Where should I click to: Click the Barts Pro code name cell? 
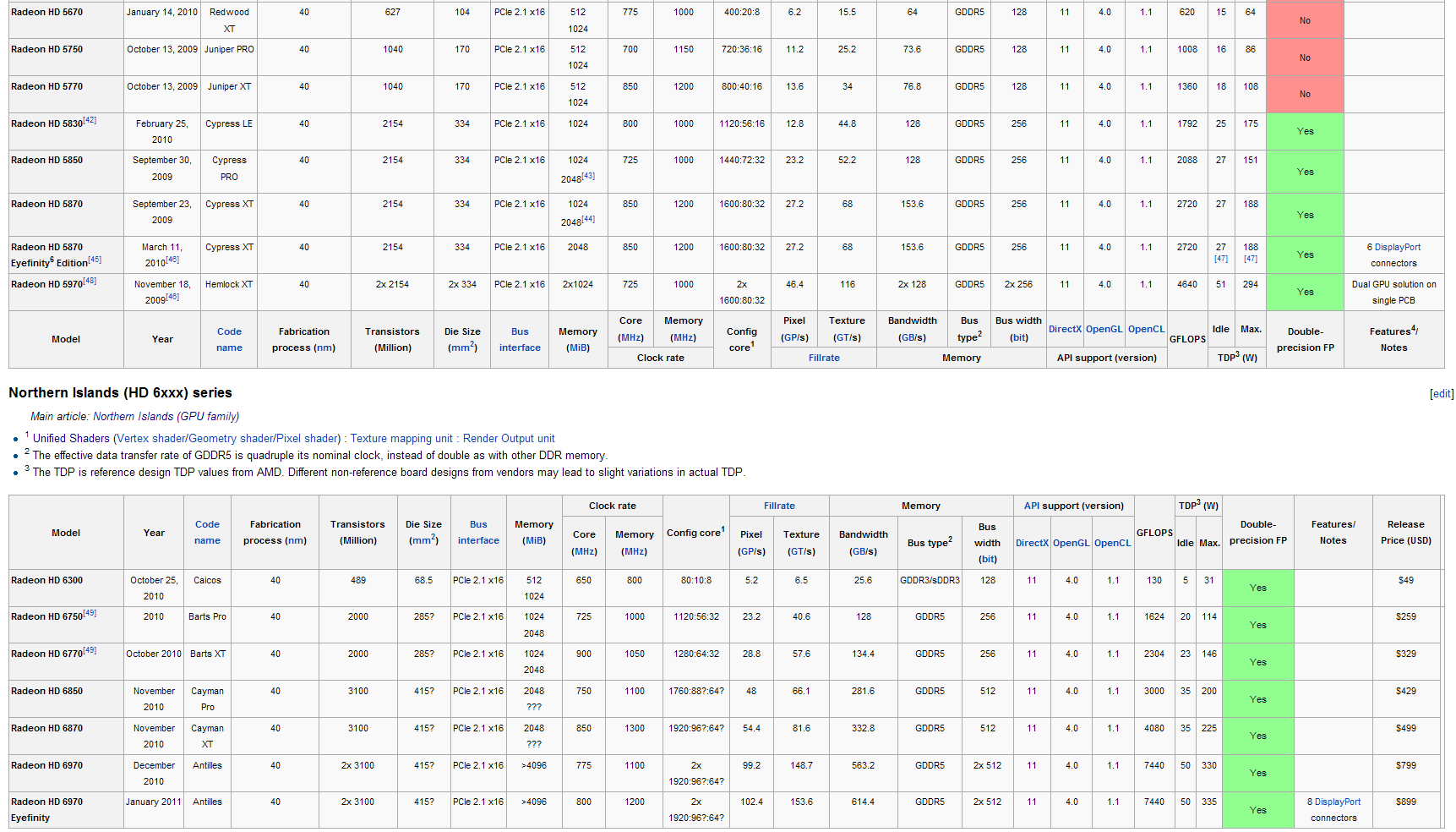click(207, 625)
